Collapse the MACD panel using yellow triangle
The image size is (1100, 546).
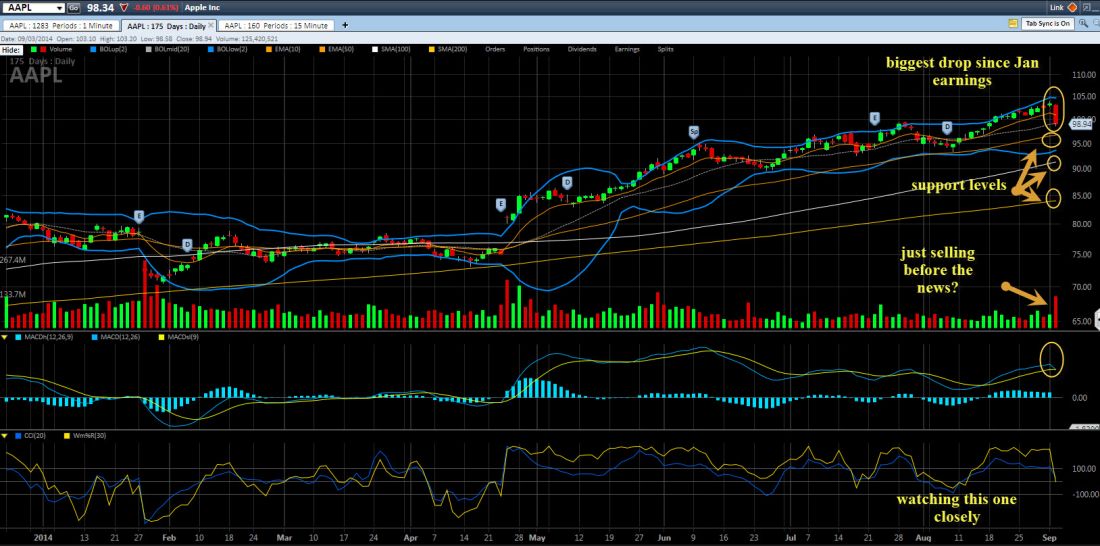coord(4,338)
